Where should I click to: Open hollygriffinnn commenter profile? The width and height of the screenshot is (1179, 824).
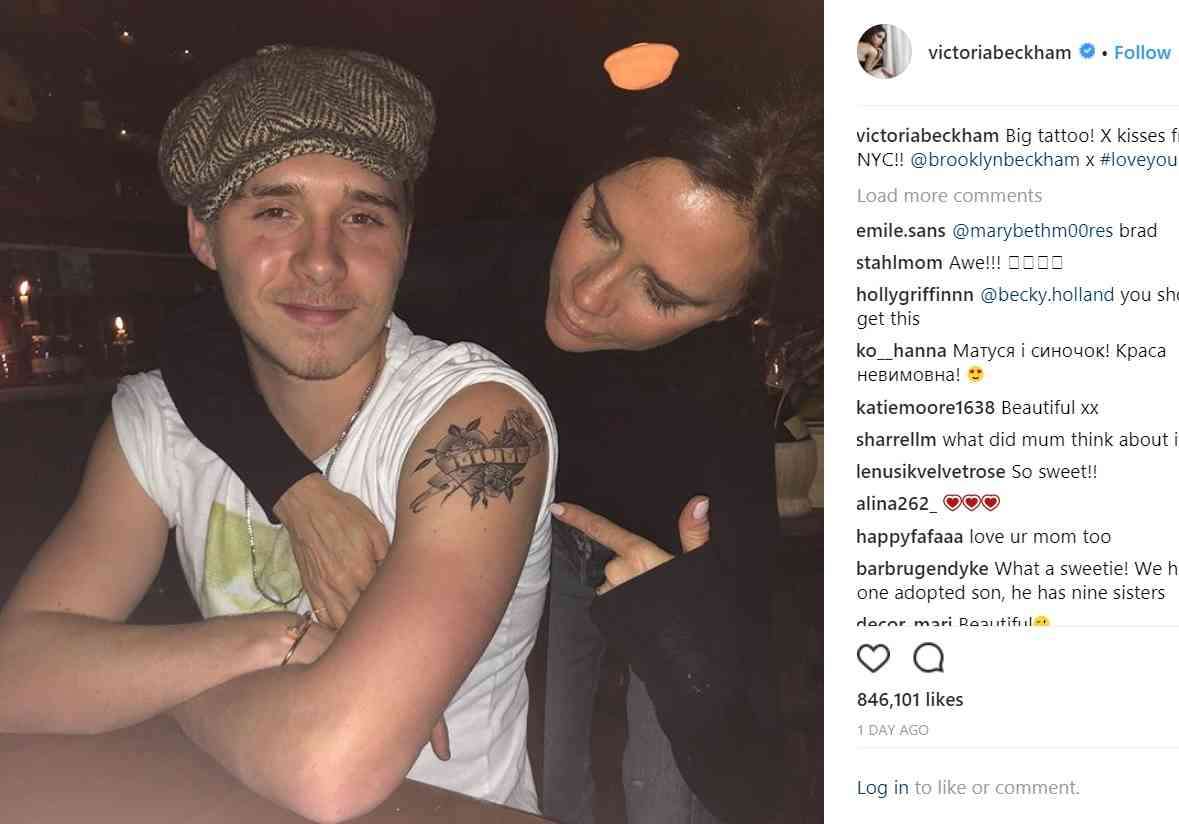tap(915, 295)
